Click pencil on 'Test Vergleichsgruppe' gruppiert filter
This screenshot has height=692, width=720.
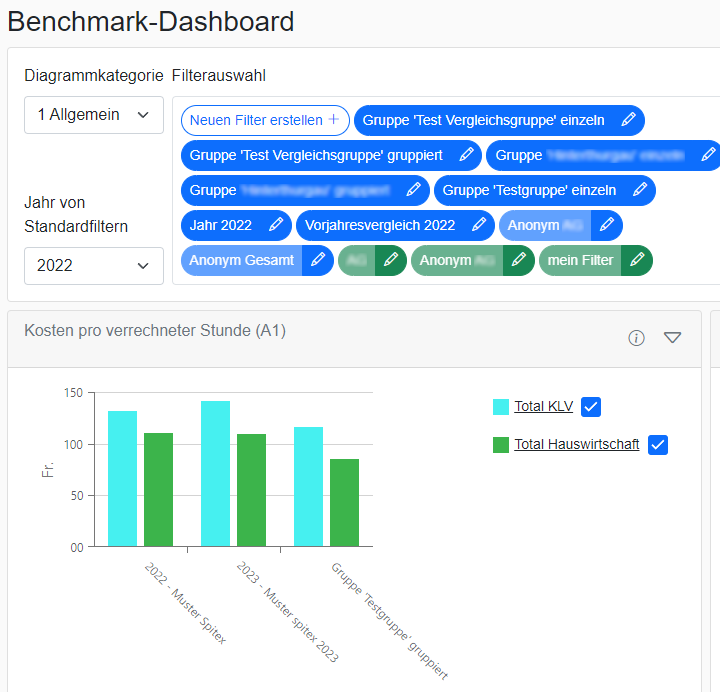pos(467,155)
